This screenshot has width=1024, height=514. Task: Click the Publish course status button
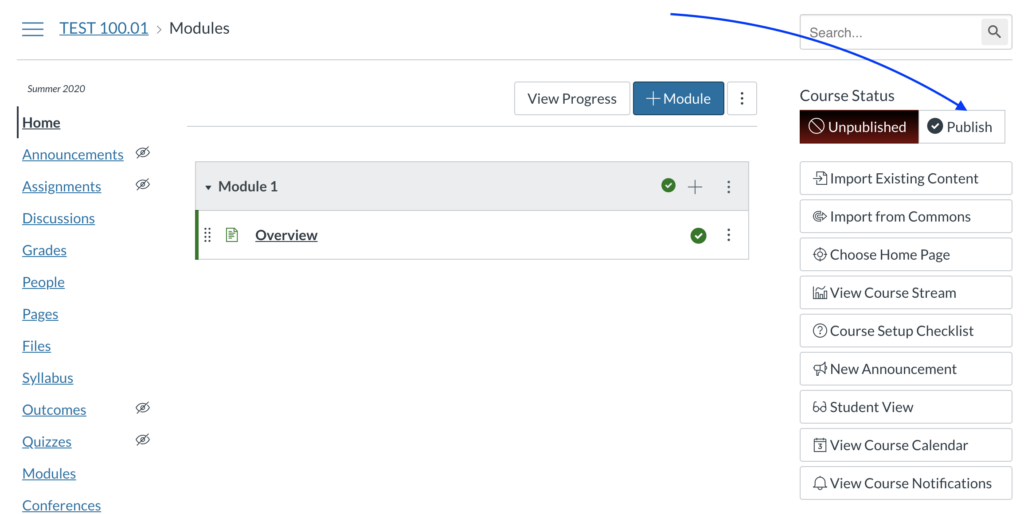tap(960, 127)
